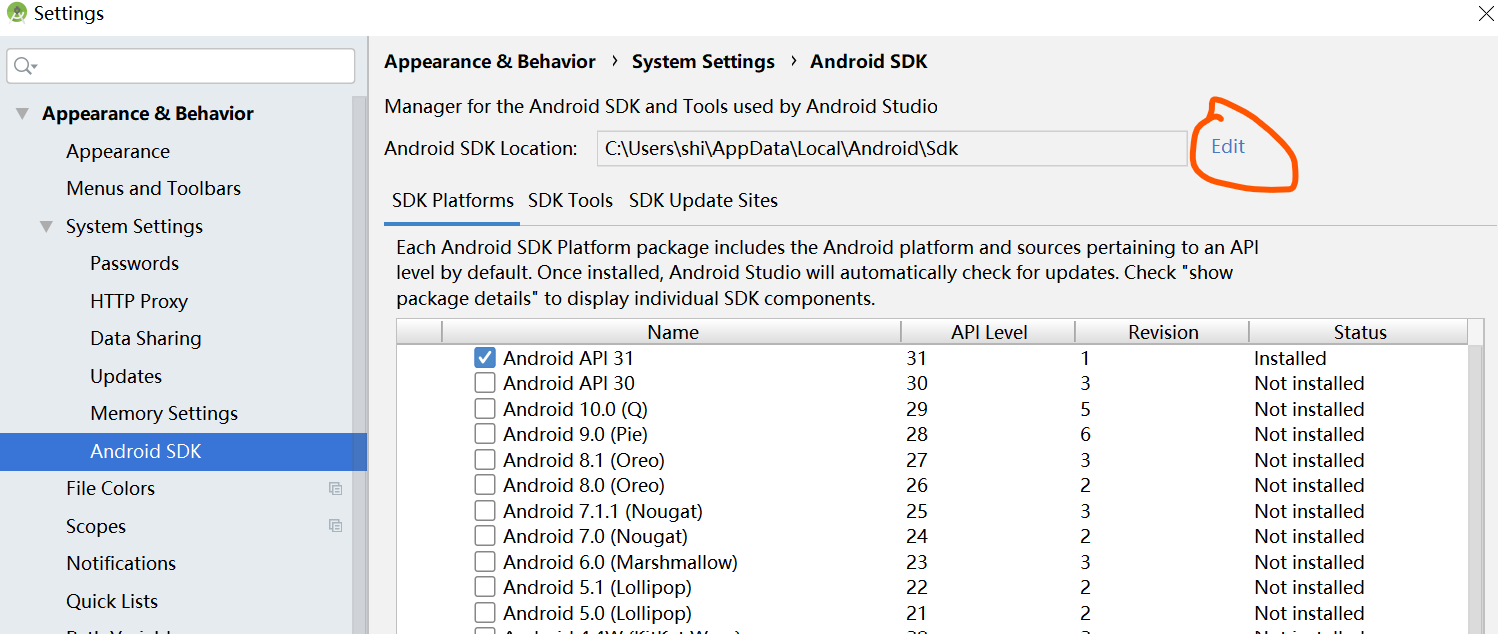This screenshot has width=1498, height=634.
Task: Open Memory Settings page
Action: [164, 414]
